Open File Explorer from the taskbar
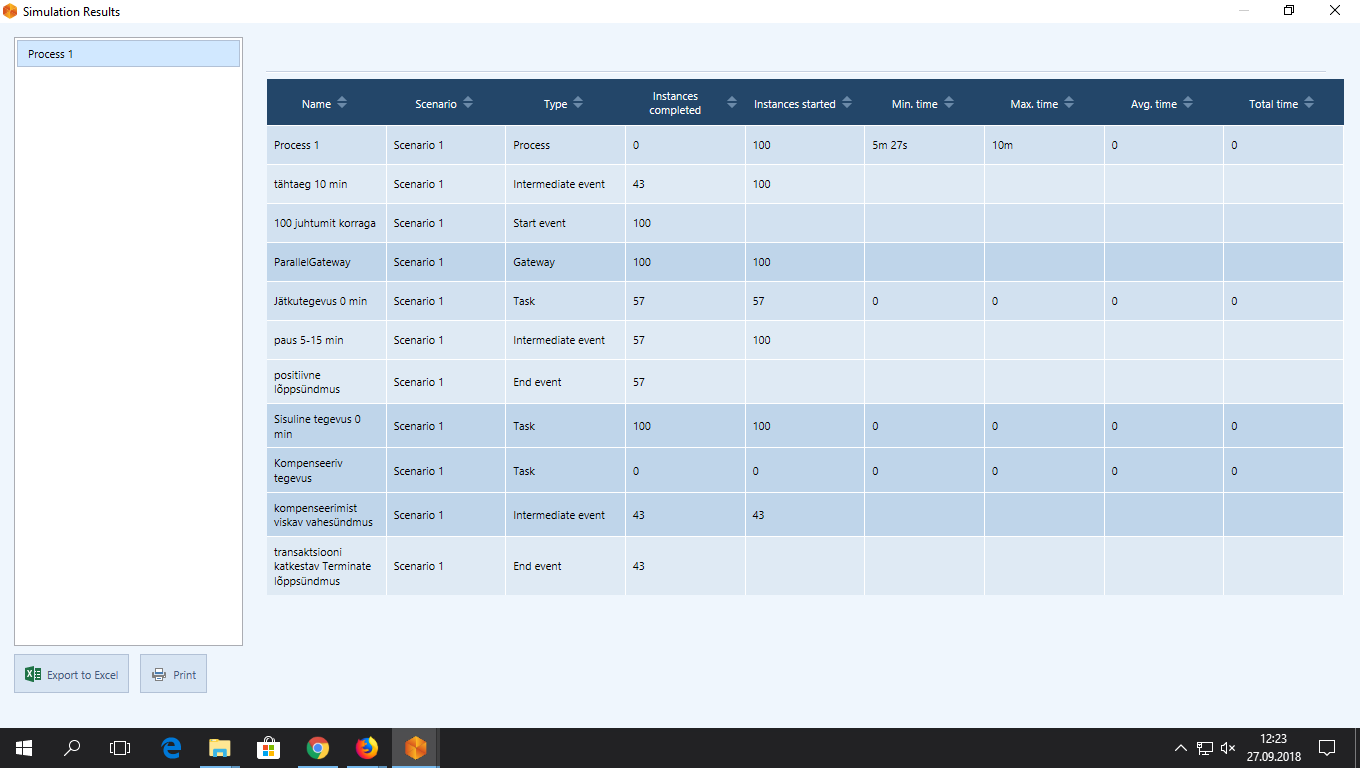The width and height of the screenshot is (1360, 768). 219,748
